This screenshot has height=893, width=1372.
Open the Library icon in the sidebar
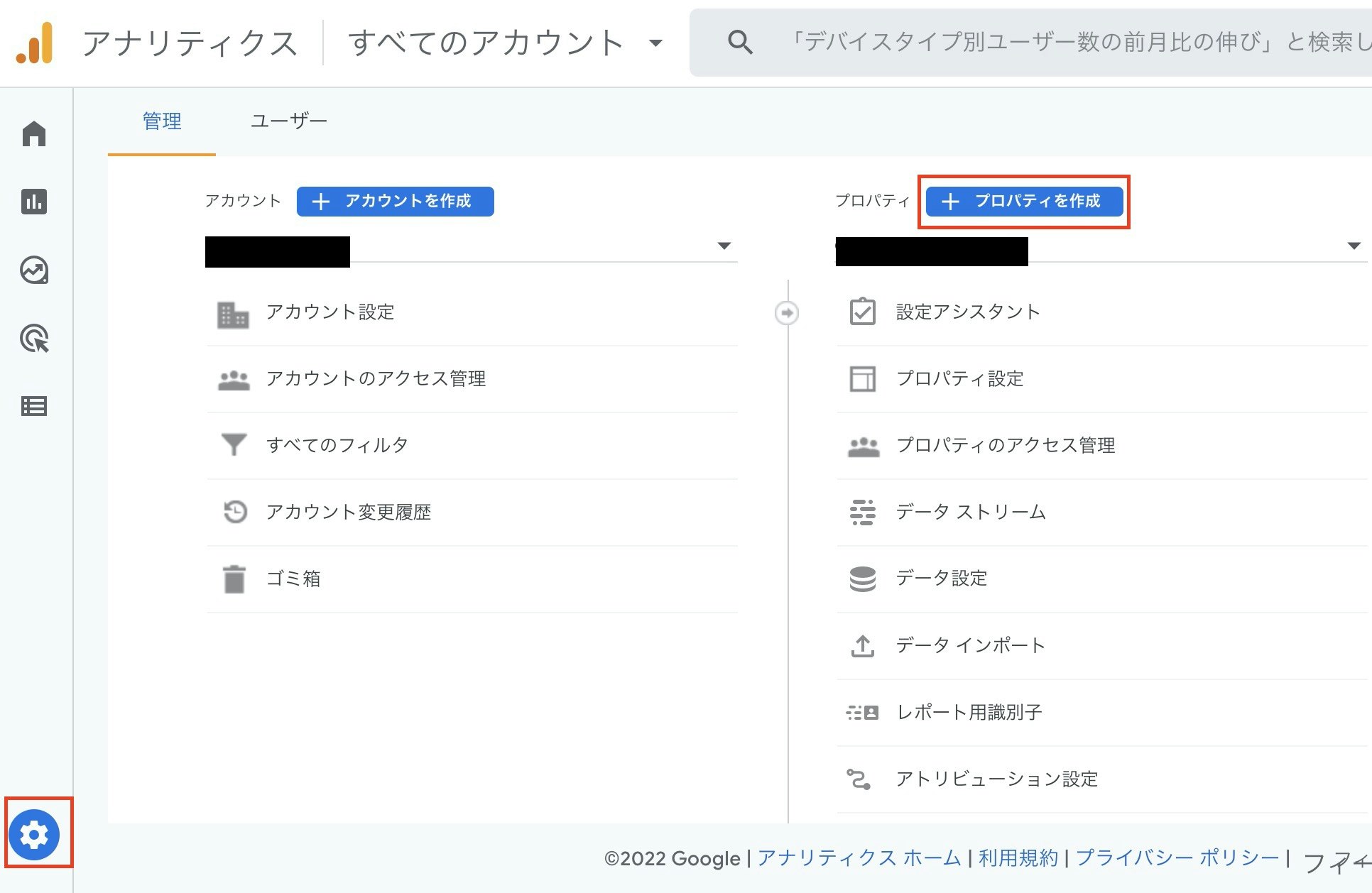33,407
